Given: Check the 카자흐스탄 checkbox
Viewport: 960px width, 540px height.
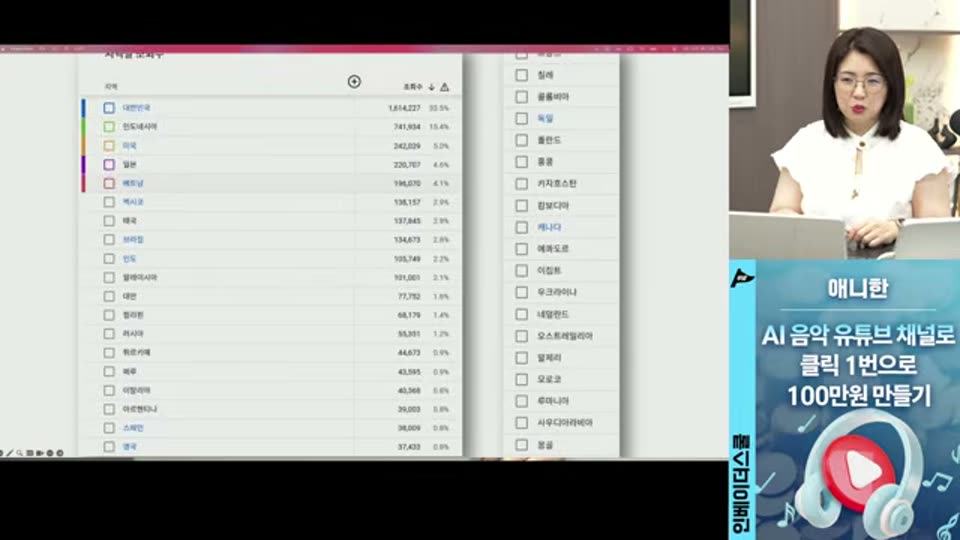Looking at the screenshot, I should click(522, 184).
